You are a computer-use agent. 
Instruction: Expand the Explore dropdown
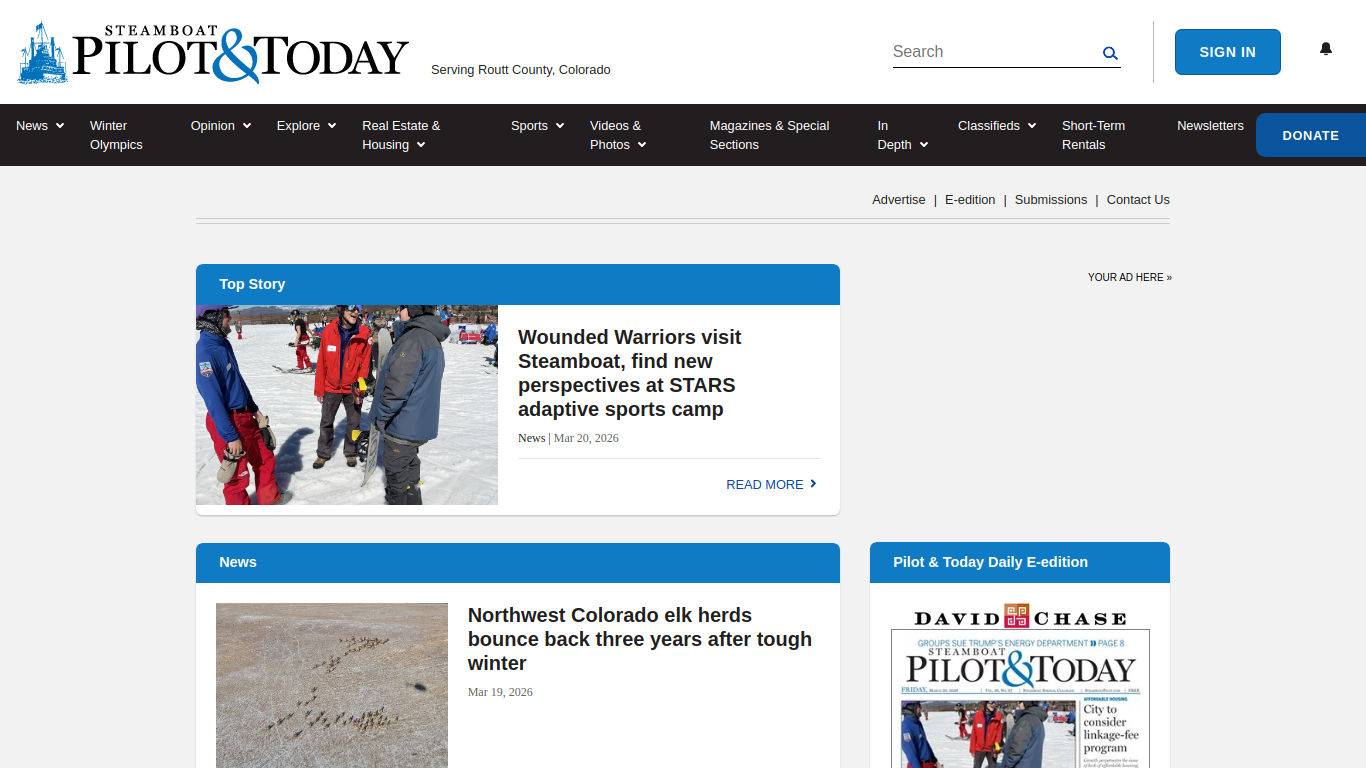tap(307, 126)
